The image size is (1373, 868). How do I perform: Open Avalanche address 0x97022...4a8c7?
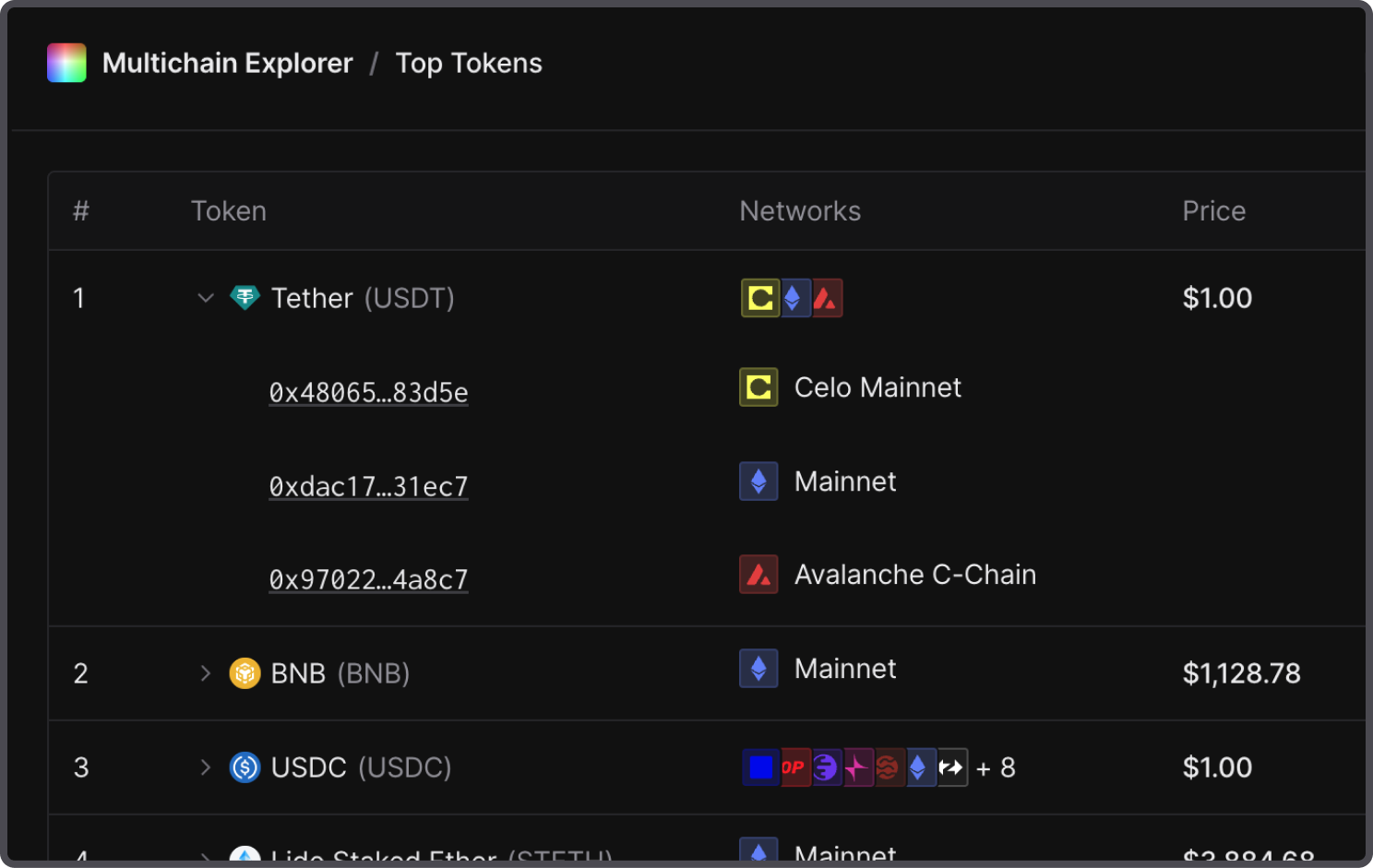[368, 580]
